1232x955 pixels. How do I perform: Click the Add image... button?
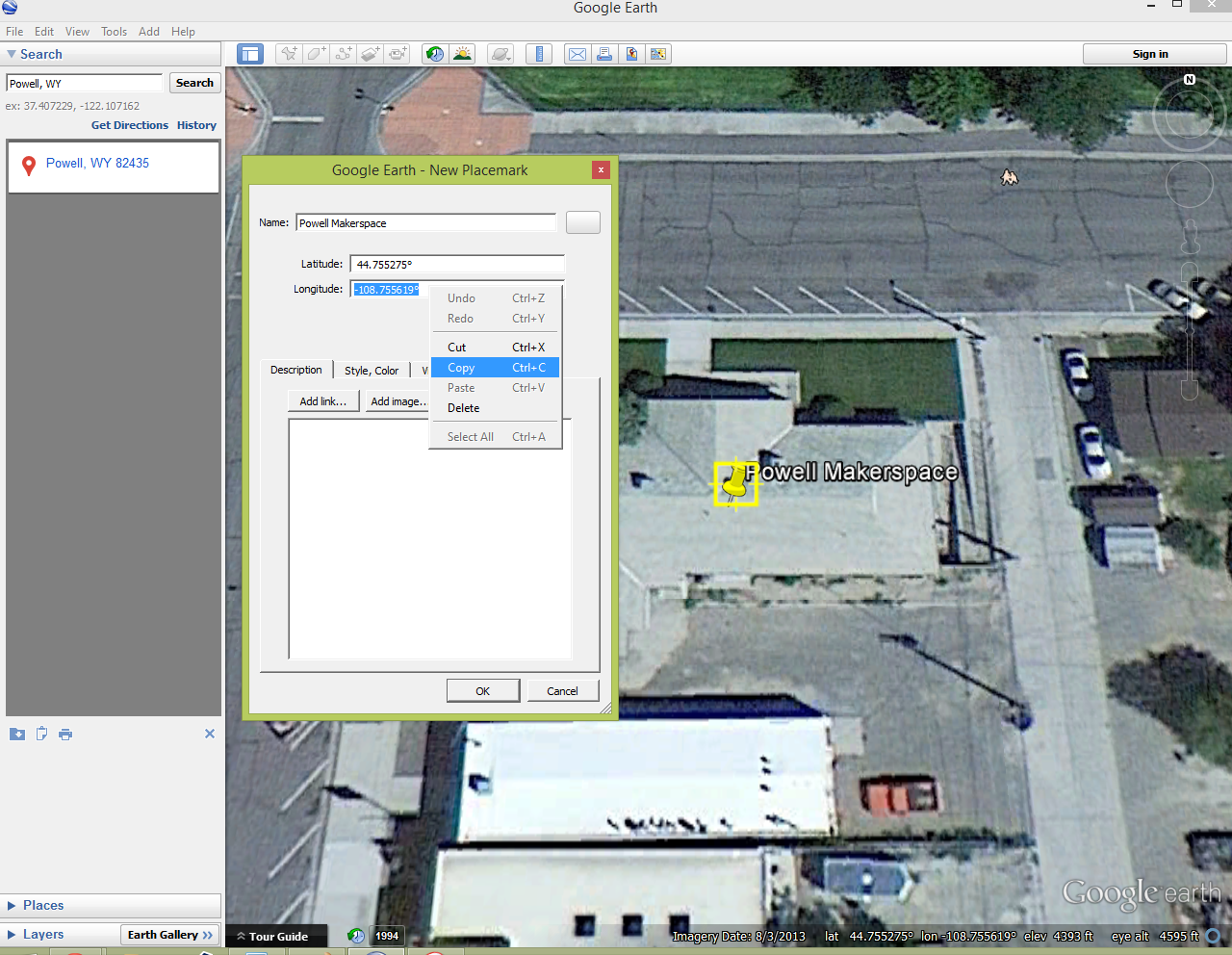pos(398,401)
